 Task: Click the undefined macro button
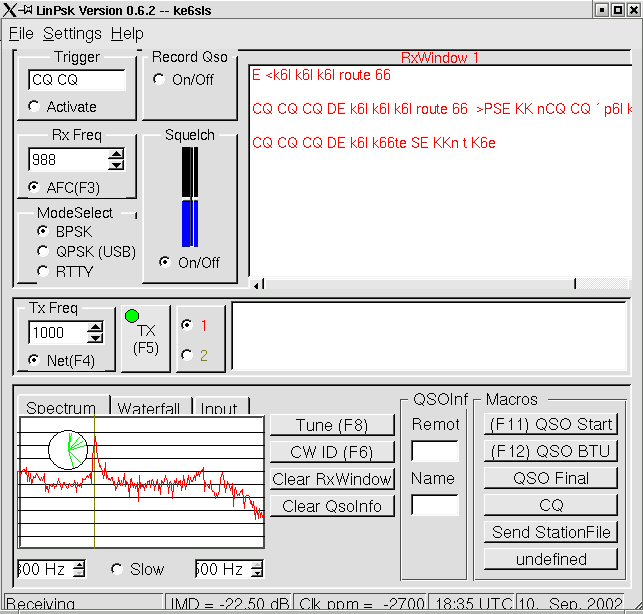pyautogui.click(x=551, y=559)
